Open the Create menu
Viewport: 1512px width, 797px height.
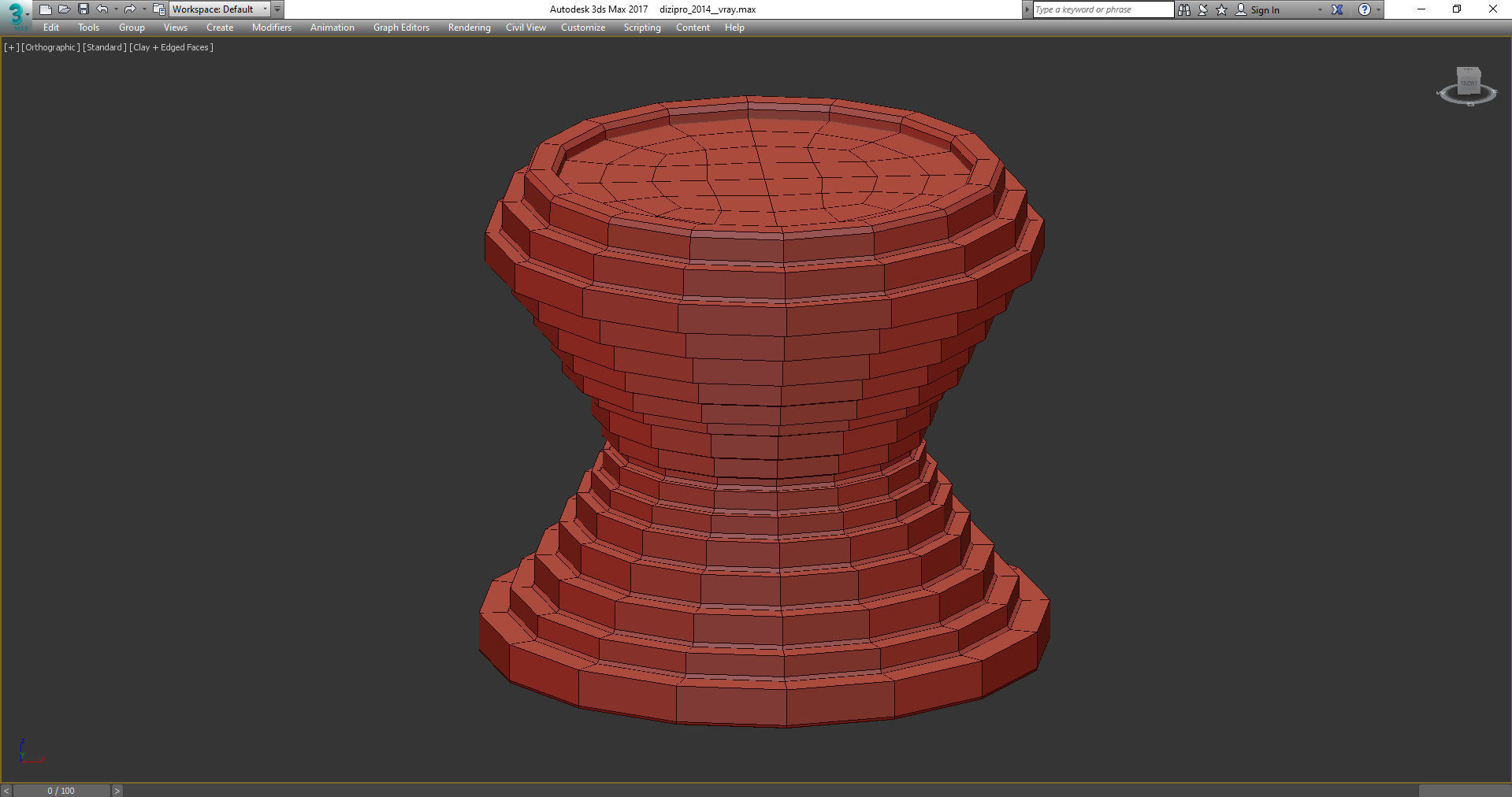coord(220,28)
